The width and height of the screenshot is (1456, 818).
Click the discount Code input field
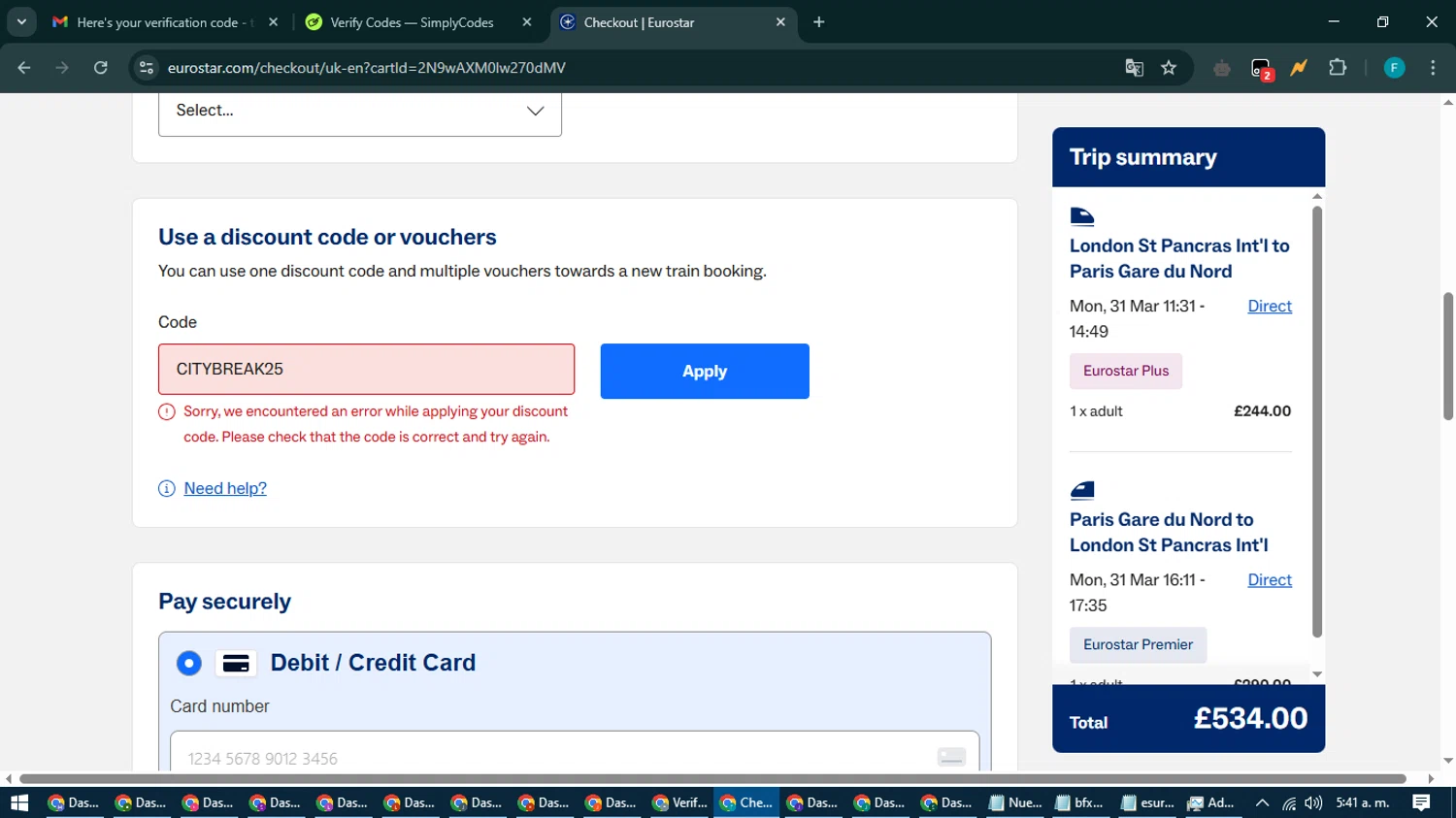coord(367,370)
